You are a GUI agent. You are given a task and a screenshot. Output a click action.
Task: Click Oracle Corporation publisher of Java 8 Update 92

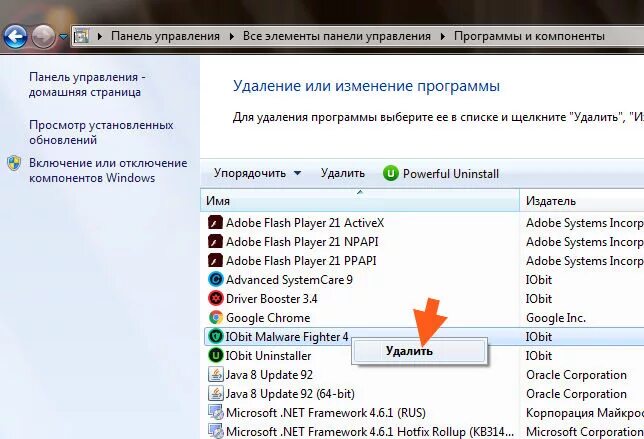click(x=576, y=375)
